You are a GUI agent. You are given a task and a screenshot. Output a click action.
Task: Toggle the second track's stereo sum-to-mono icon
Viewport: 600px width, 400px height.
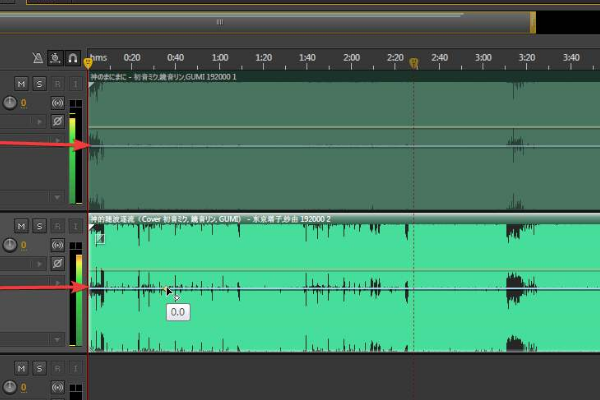point(57,245)
